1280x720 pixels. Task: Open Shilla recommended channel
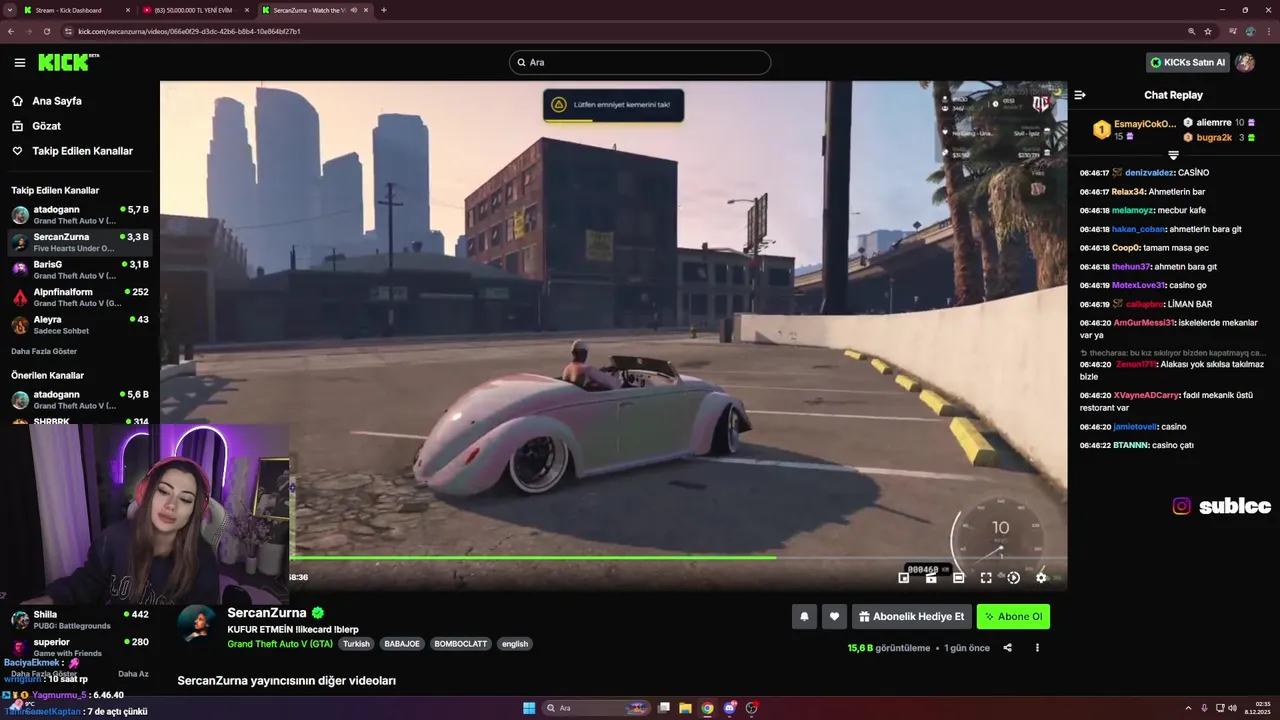tap(80, 620)
